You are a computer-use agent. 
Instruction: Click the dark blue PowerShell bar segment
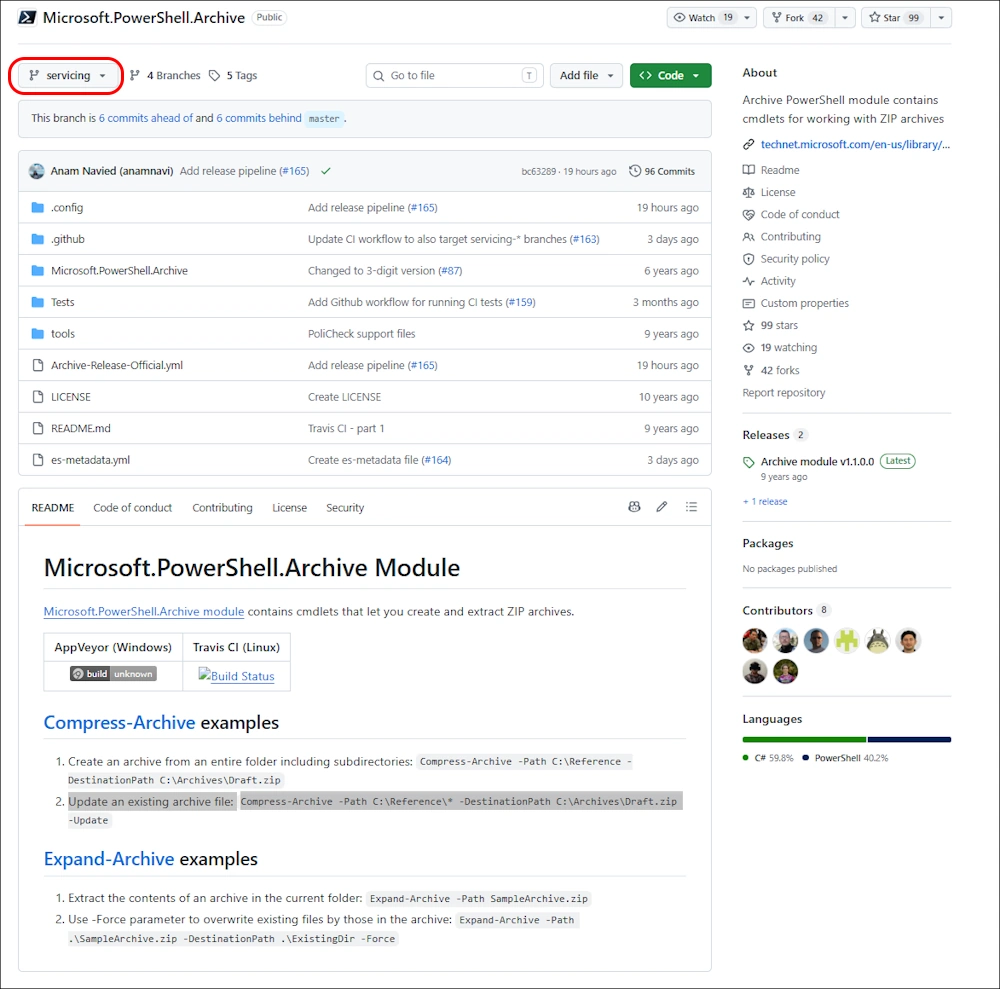pyautogui.click(x=909, y=740)
